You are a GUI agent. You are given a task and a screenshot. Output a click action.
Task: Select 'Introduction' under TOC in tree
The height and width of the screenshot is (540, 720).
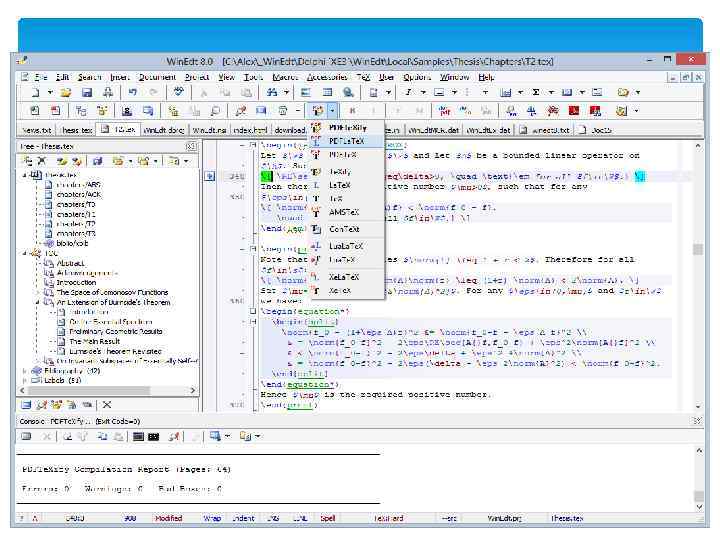(76, 282)
